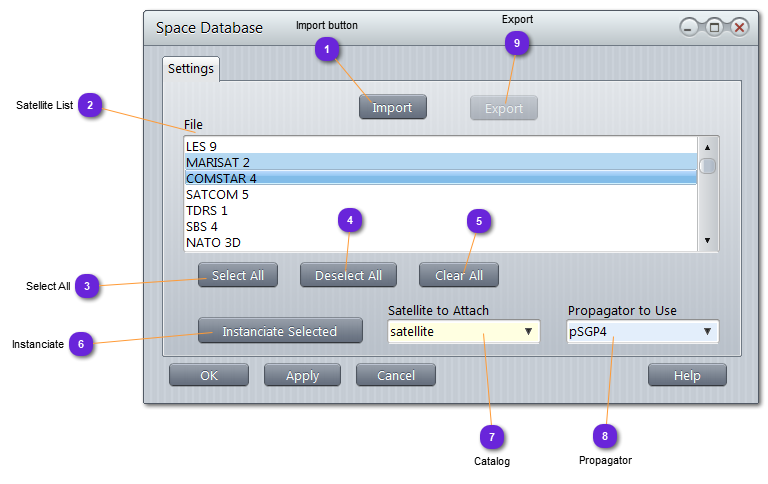Click the Import button

[x=392, y=107]
